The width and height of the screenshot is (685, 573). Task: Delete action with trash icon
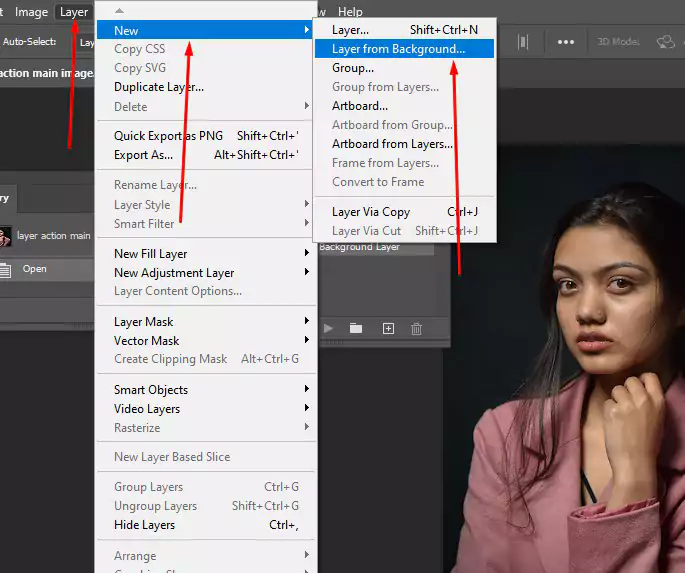tap(416, 328)
